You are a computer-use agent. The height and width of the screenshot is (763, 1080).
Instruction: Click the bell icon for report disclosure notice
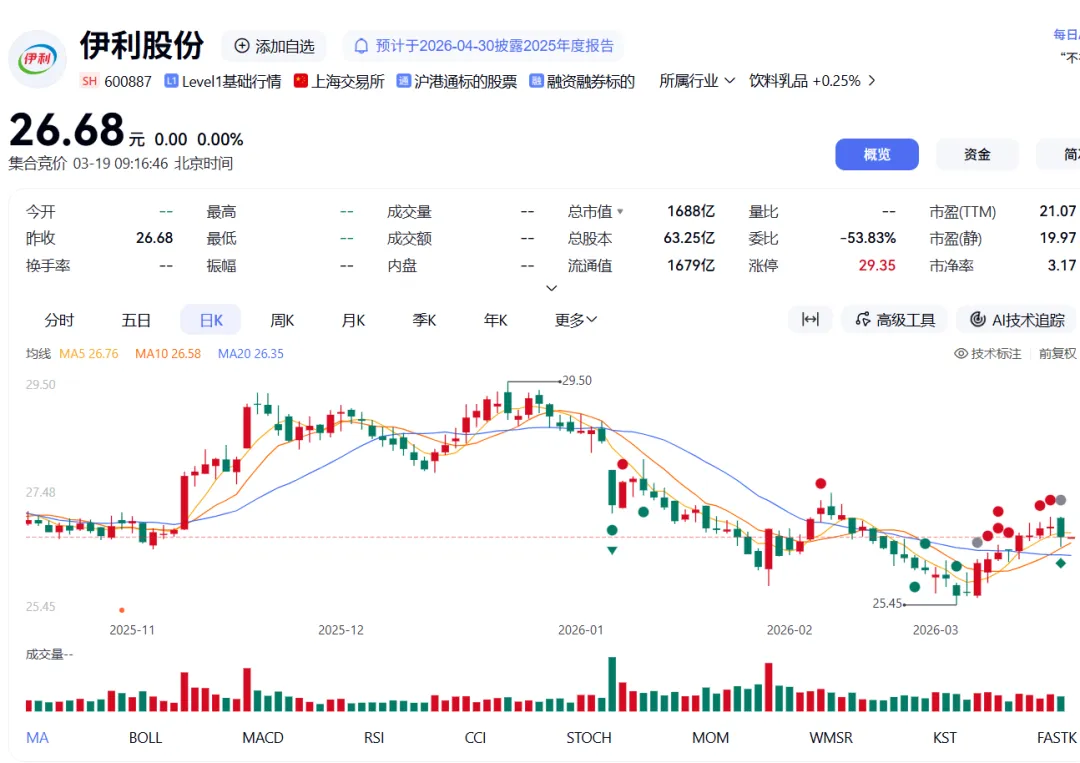[362, 46]
